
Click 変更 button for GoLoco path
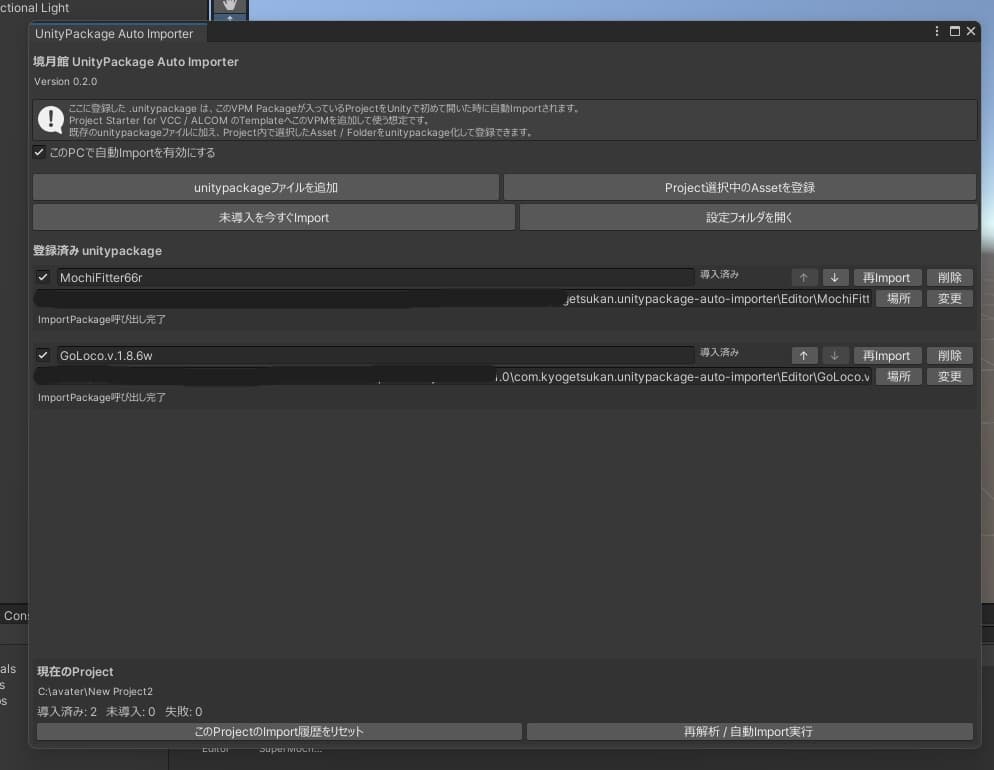click(x=950, y=376)
